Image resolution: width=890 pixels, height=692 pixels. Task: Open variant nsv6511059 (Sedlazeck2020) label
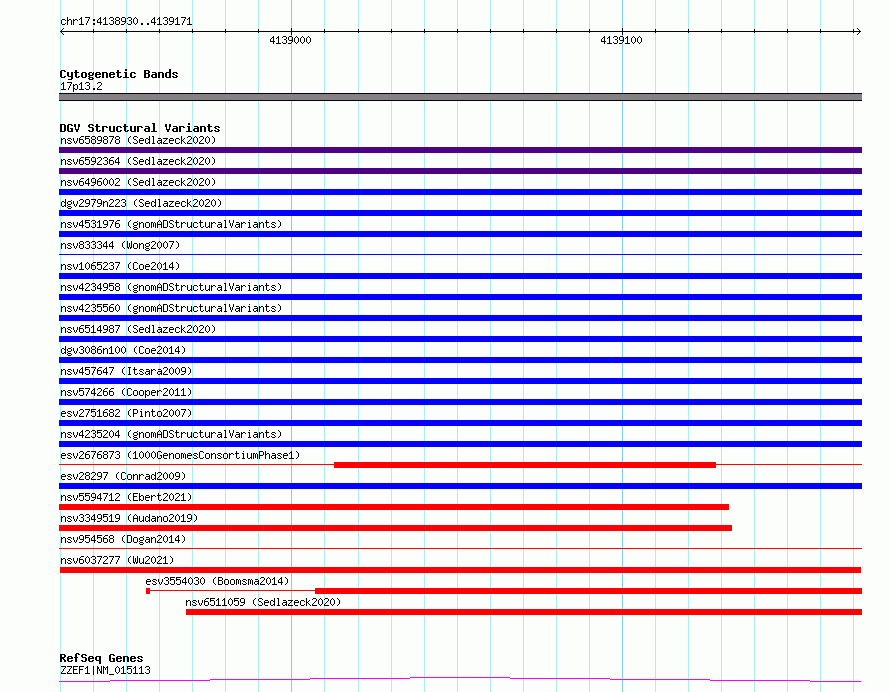click(263, 602)
